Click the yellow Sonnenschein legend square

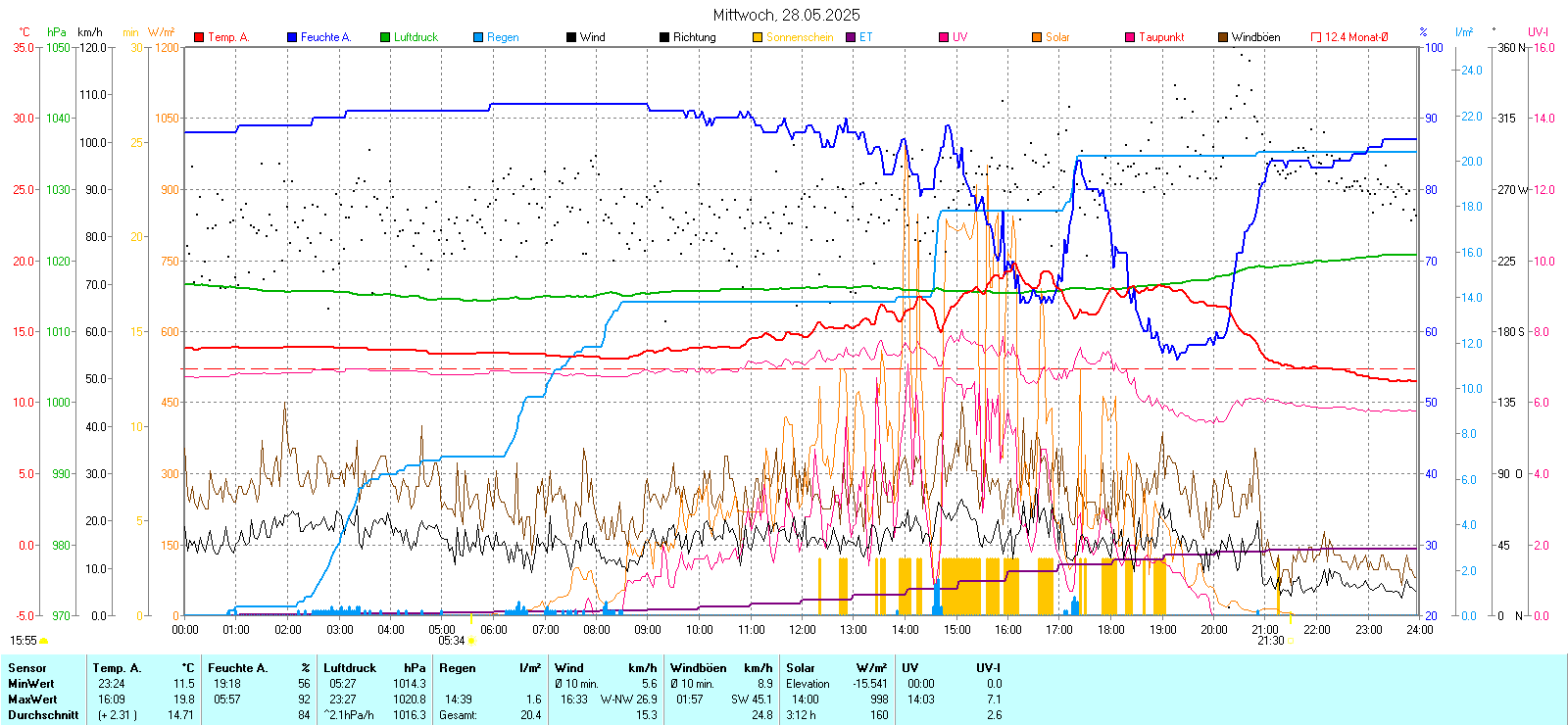pos(758,37)
